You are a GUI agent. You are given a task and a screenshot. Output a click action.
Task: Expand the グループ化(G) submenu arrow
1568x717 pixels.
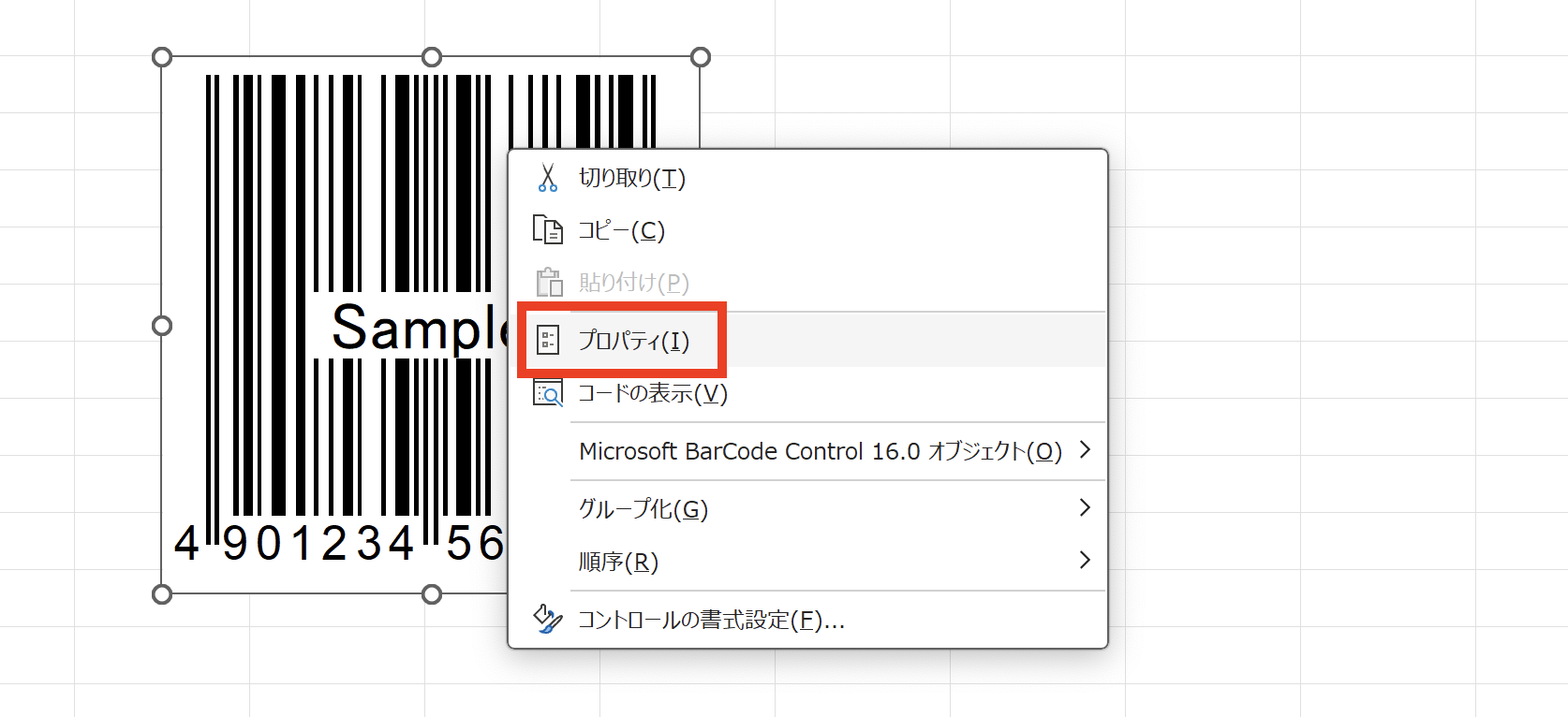1085,508
